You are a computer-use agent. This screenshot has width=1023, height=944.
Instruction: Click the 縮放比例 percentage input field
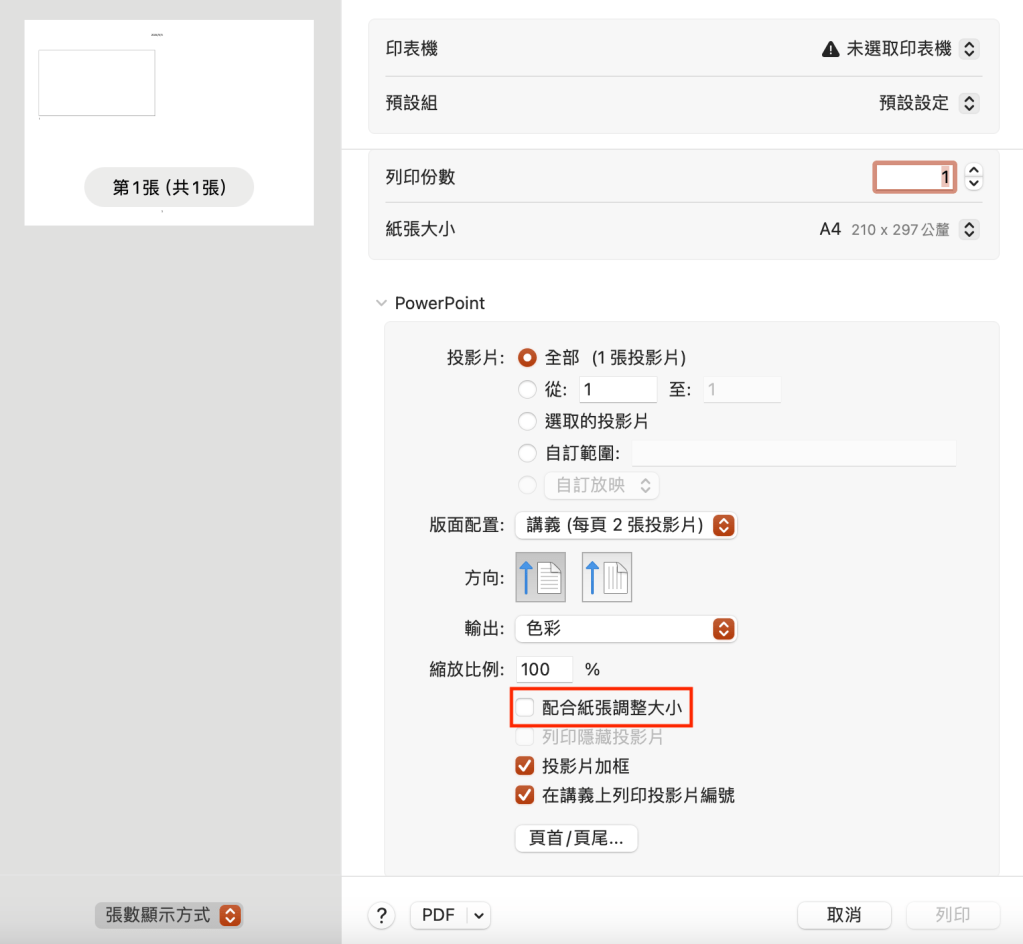point(545,669)
